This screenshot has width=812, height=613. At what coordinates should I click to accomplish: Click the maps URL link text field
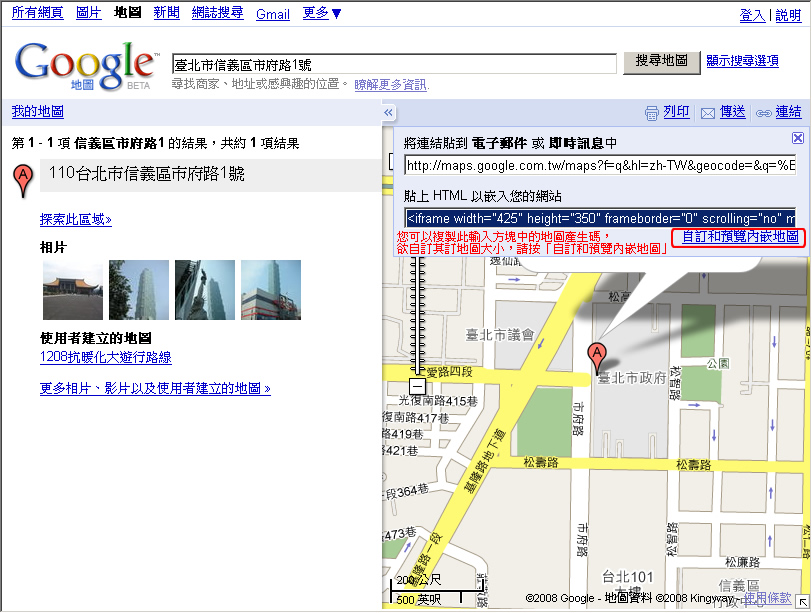[600, 165]
